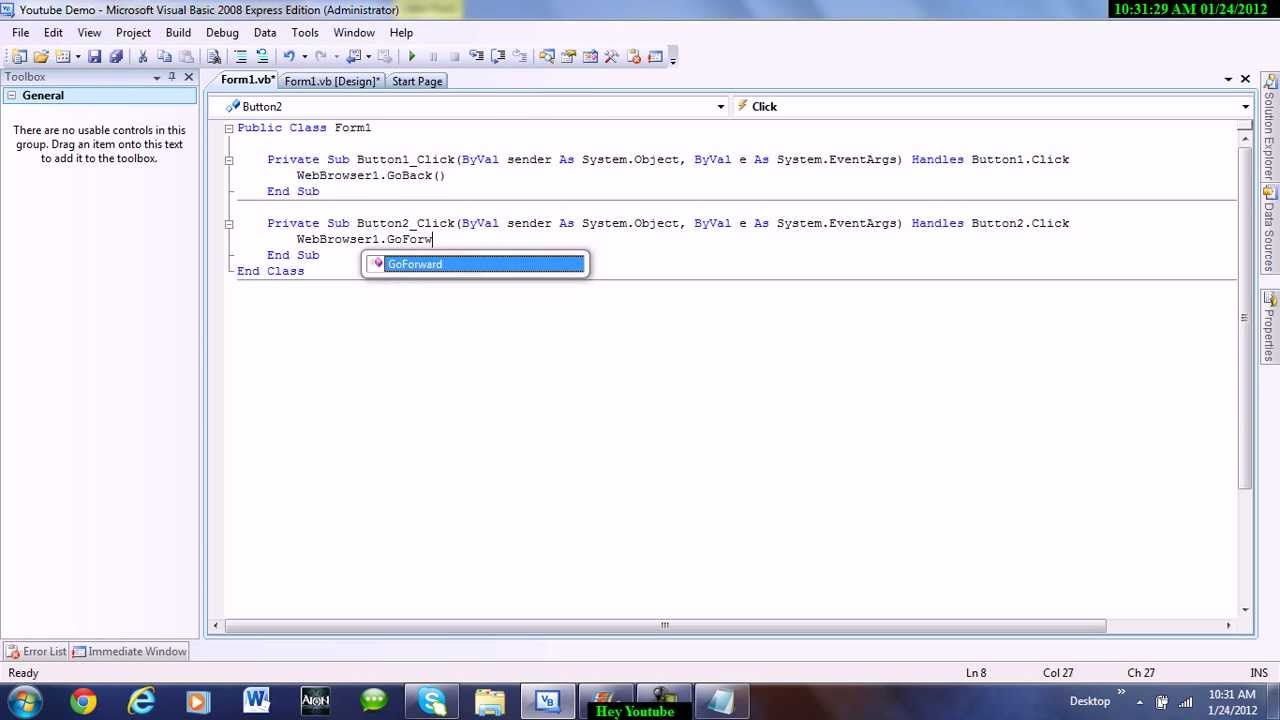
Task: Open the Properties side tab
Action: pyautogui.click(x=1269, y=326)
